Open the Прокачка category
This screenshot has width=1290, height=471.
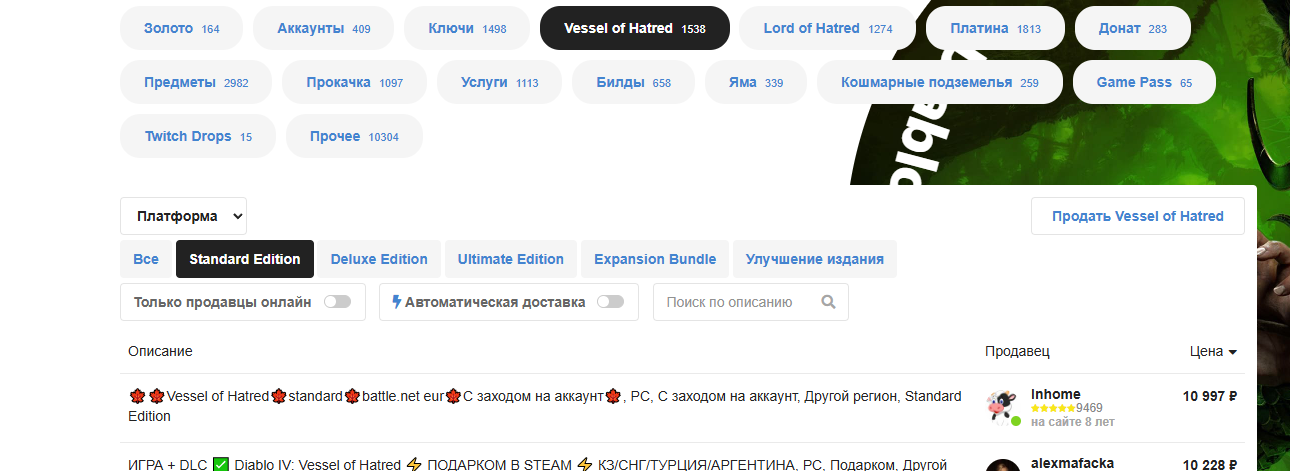pyautogui.click(x=356, y=82)
